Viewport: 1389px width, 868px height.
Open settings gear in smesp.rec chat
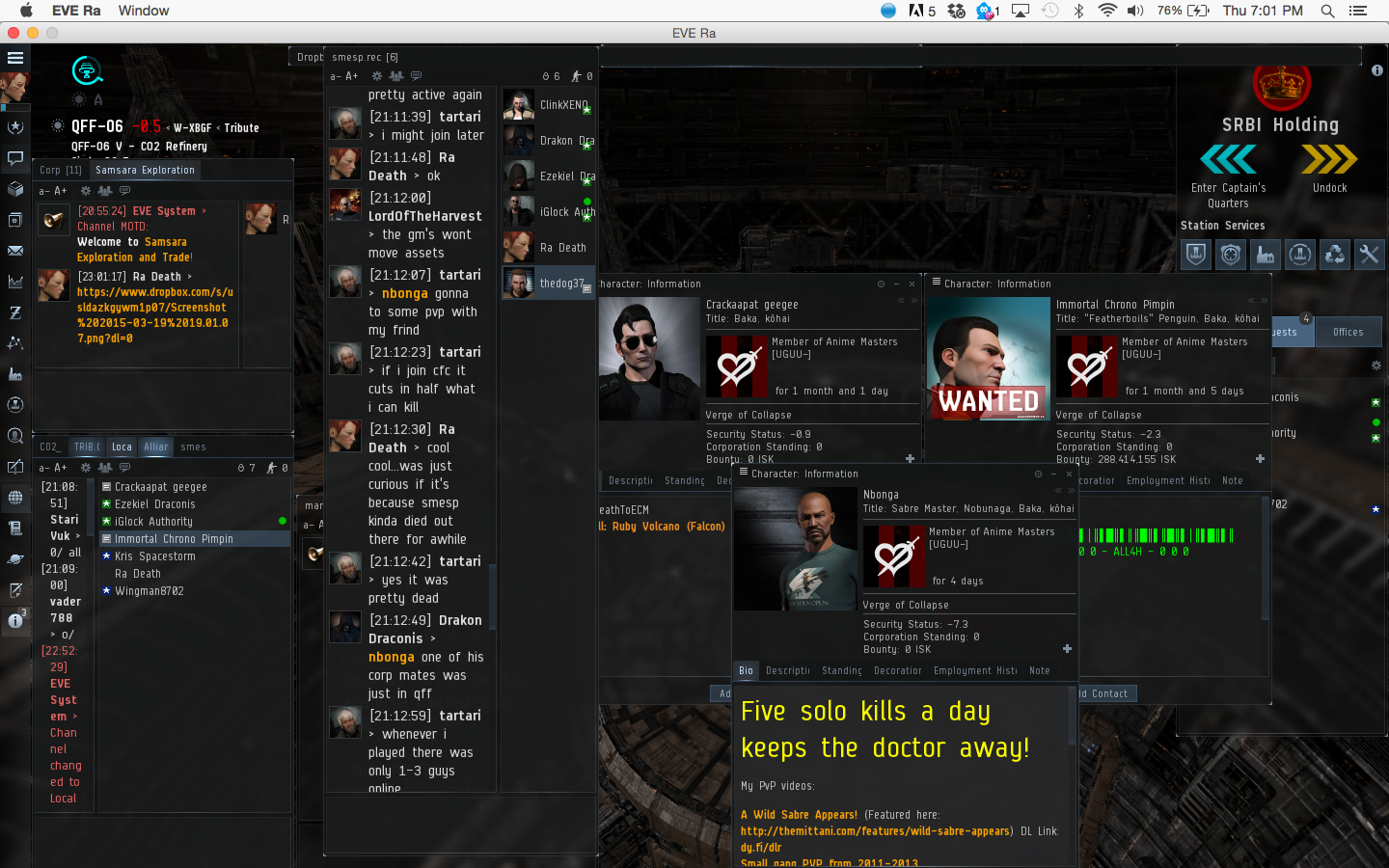click(377, 76)
